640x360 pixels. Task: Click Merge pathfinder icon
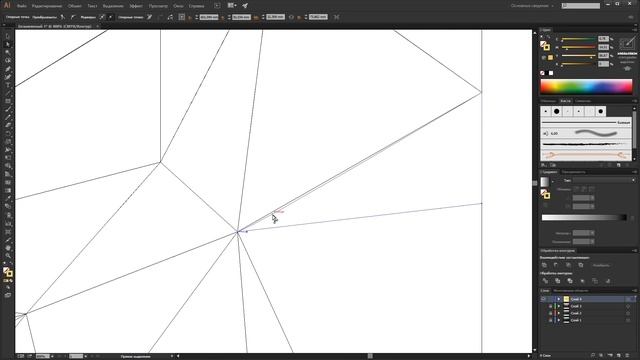coord(570,281)
